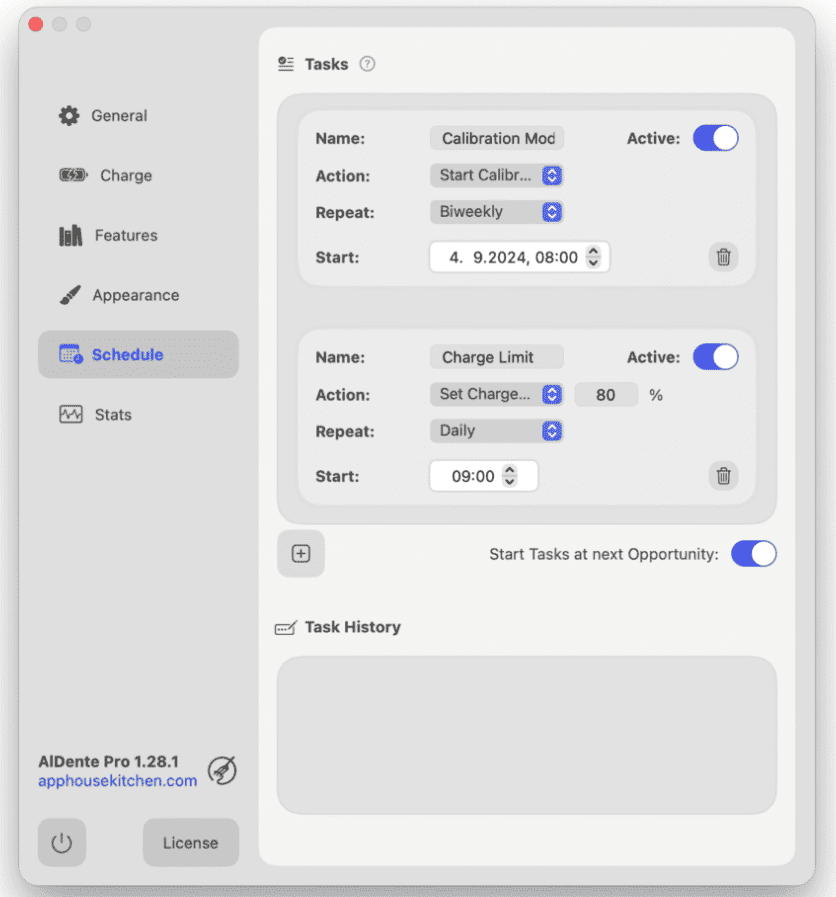Go to the Appearance tab

click(x=119, y=295)
